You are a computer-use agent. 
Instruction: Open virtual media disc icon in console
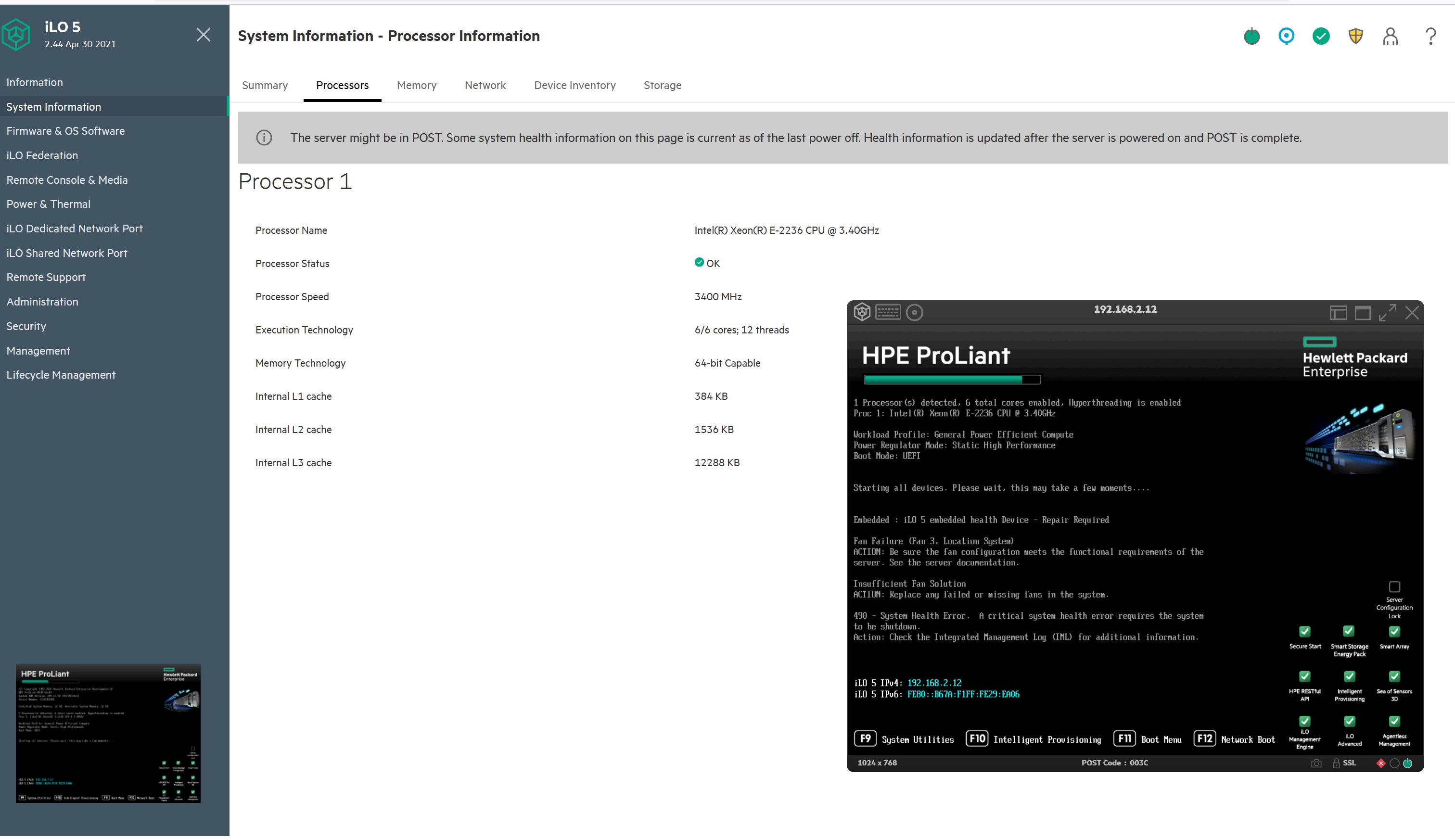tap(914, 312)
